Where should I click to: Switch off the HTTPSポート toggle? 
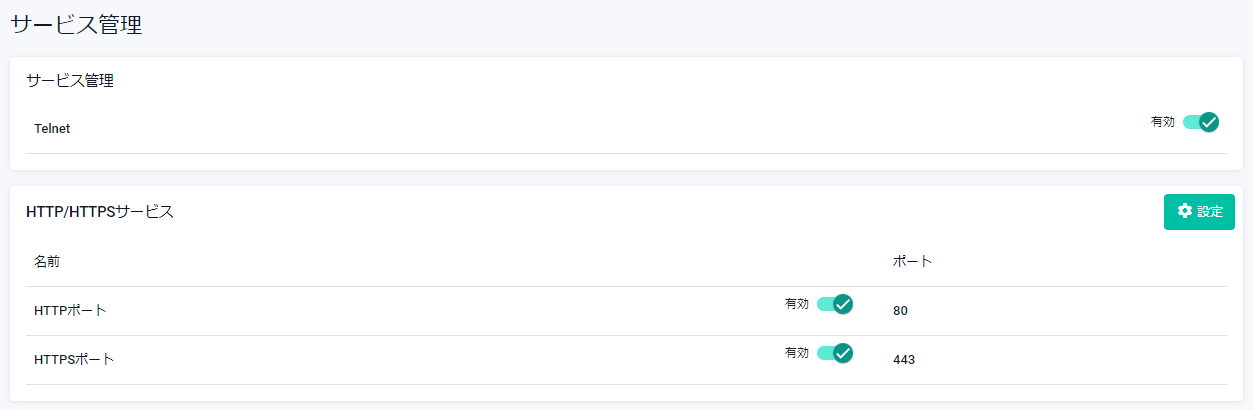click(834, 352)
